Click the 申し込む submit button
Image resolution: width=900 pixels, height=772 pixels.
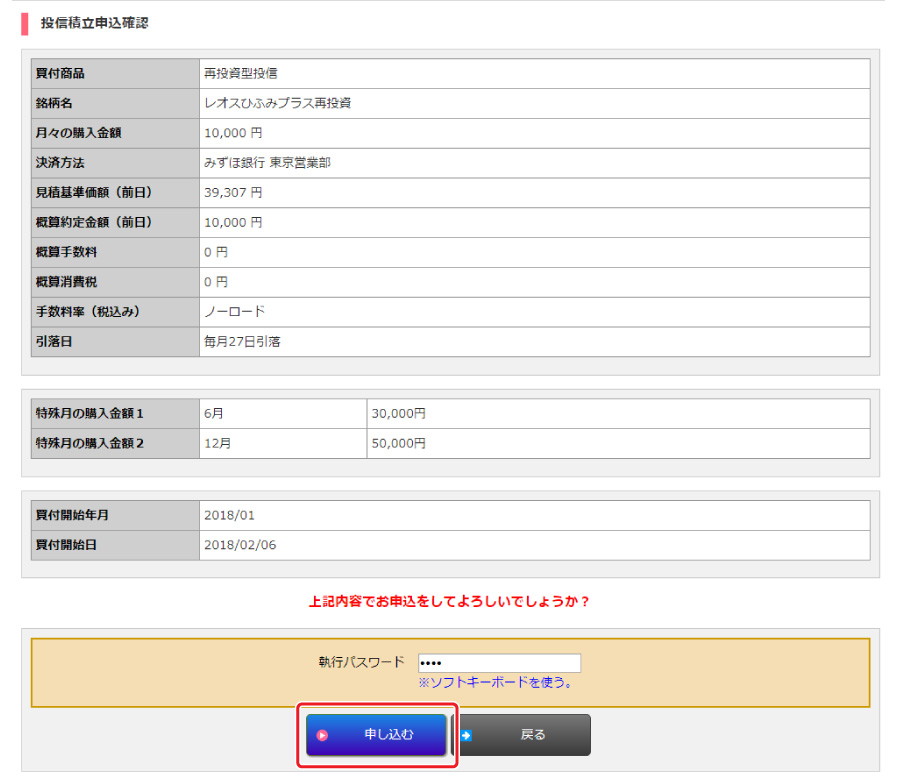point(376,735)
